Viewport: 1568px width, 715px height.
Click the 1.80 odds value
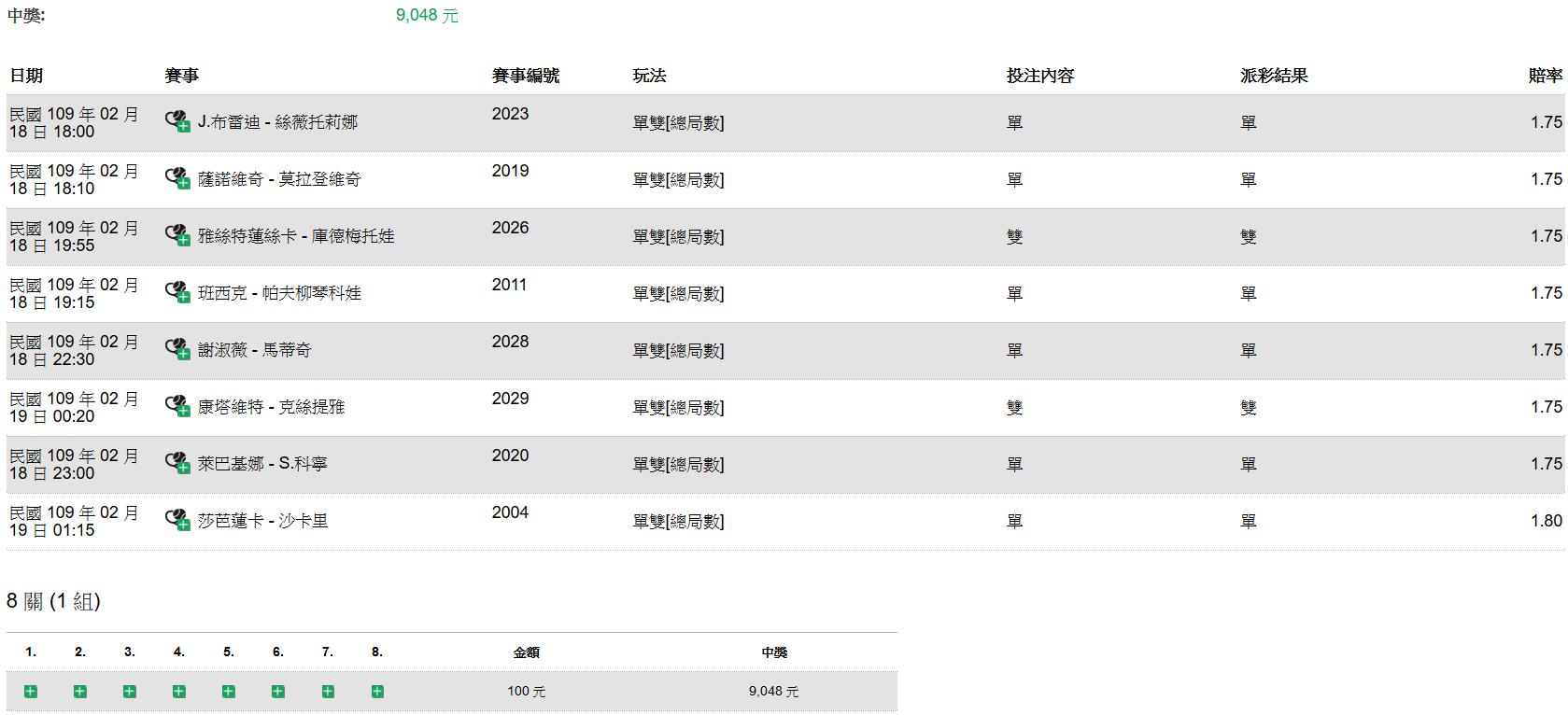click(x=1546, y=521)
